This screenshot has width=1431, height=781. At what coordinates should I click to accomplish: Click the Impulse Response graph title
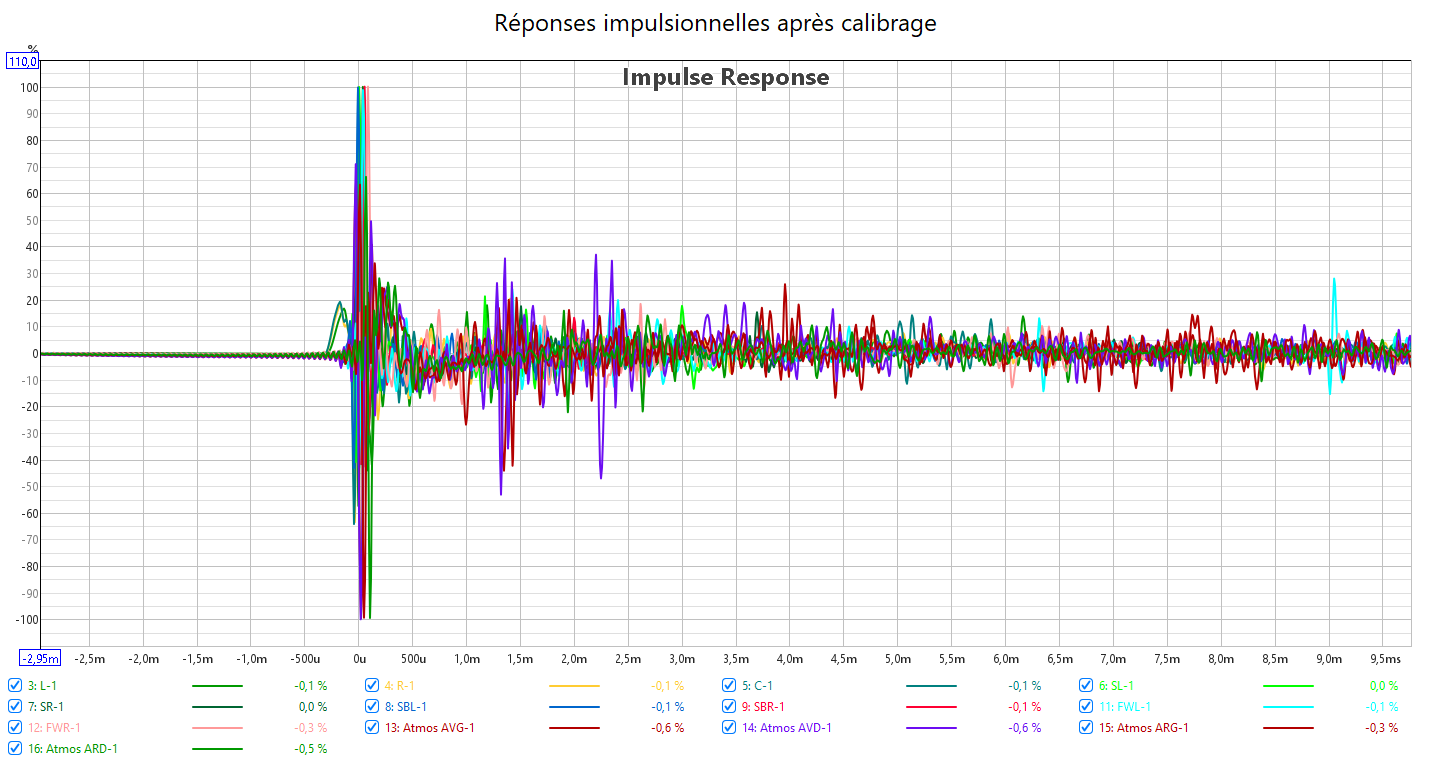725,77
